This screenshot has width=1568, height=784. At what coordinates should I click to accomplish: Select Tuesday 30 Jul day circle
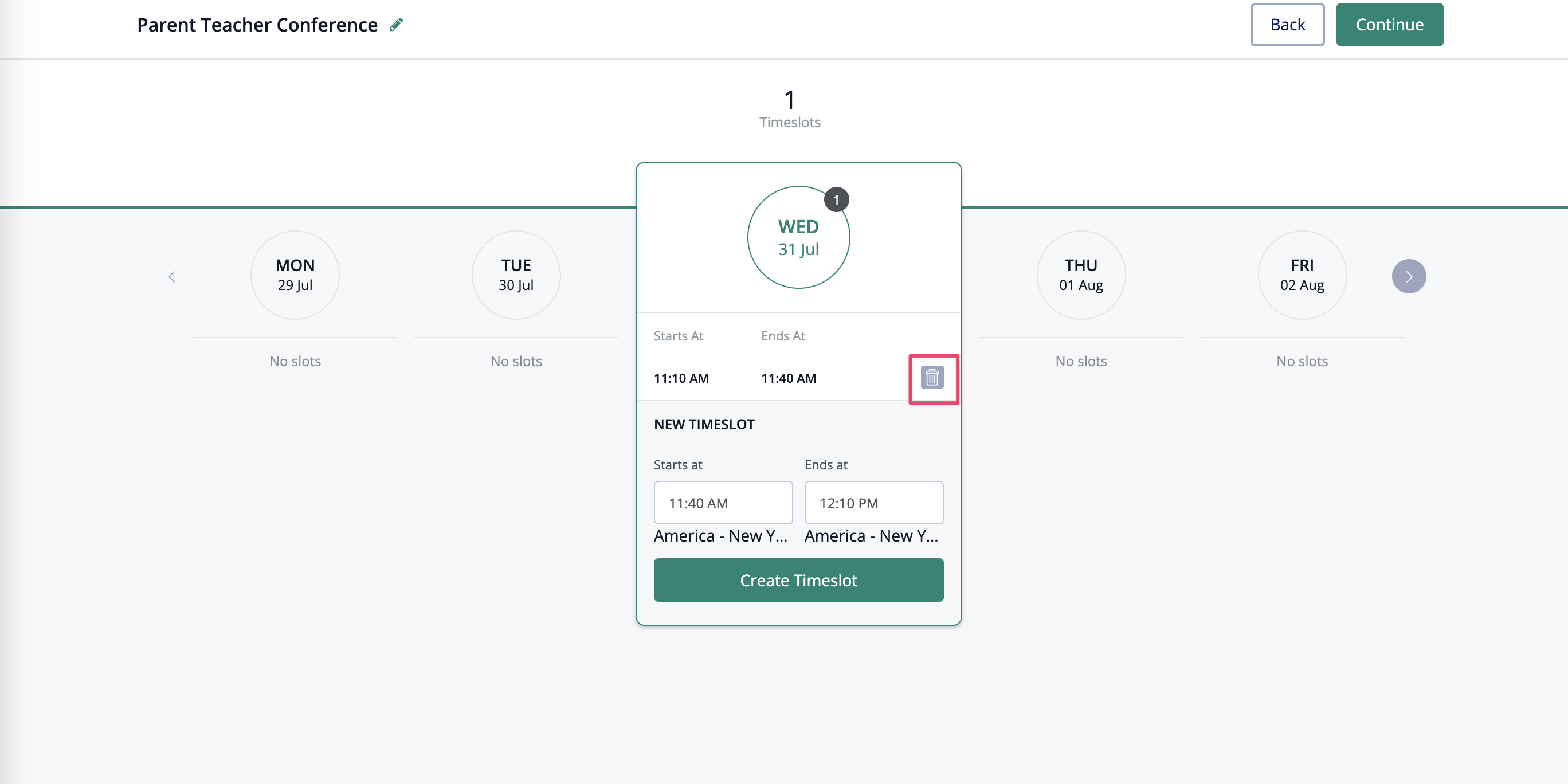click(516, 275)
